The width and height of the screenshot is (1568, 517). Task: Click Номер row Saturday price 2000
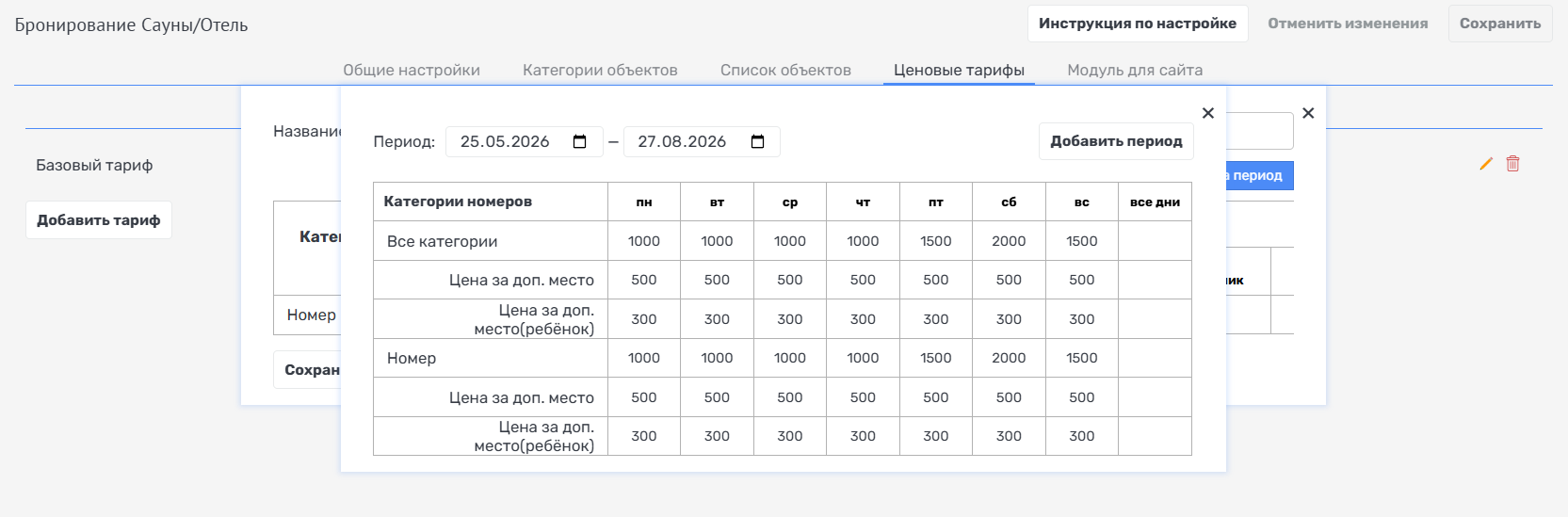[x=1009, y=358]
